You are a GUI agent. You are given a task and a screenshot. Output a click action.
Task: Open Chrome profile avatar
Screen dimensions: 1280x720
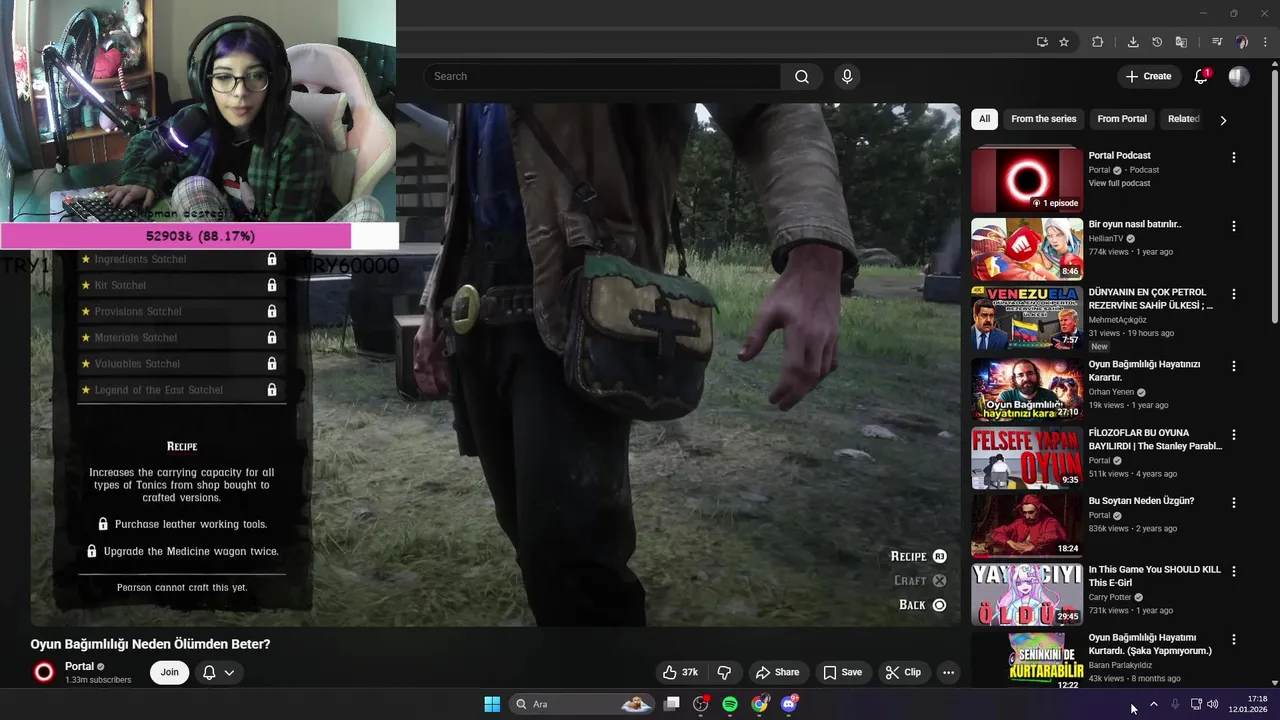(1241, 42)
